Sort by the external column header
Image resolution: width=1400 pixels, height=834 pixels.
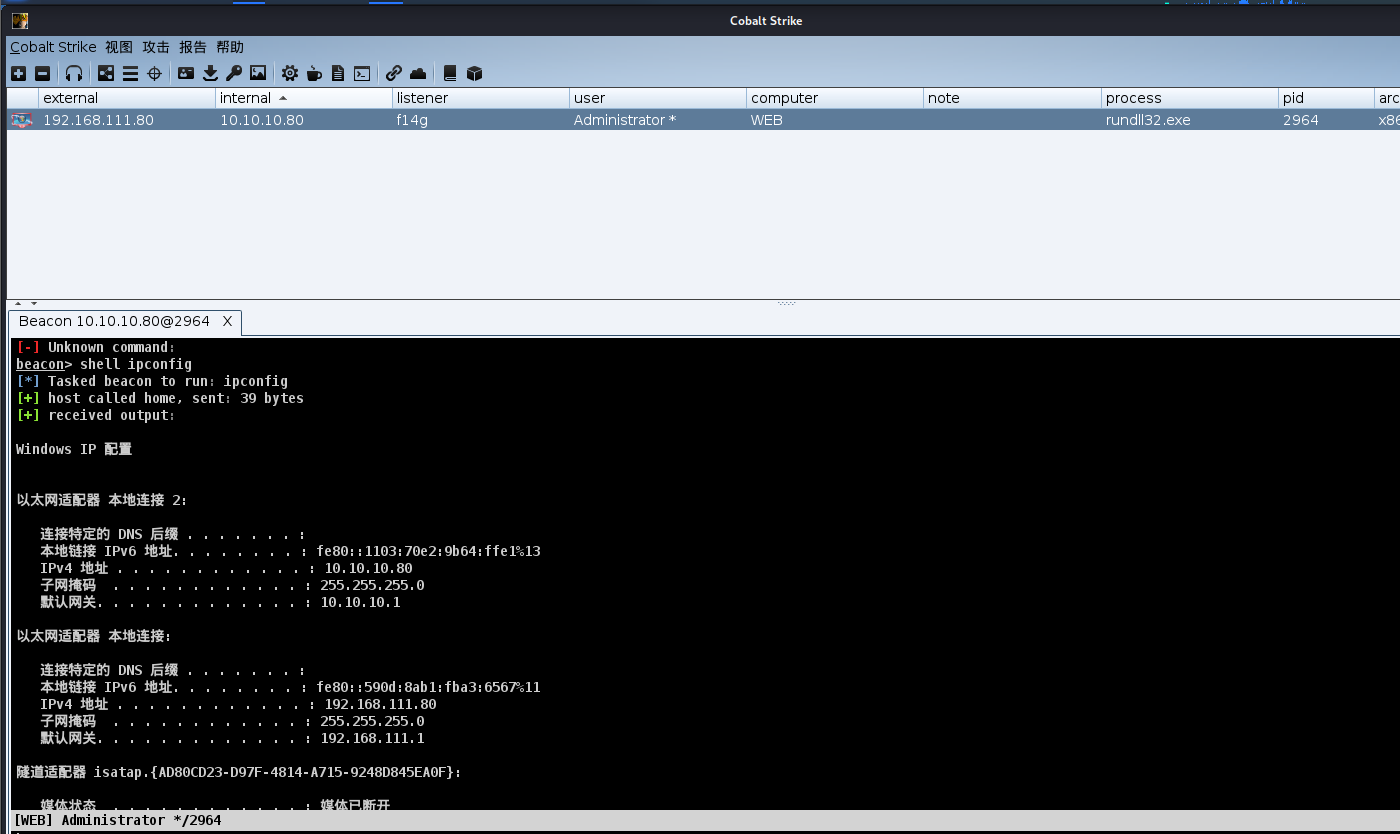click(x=127, y=98)
